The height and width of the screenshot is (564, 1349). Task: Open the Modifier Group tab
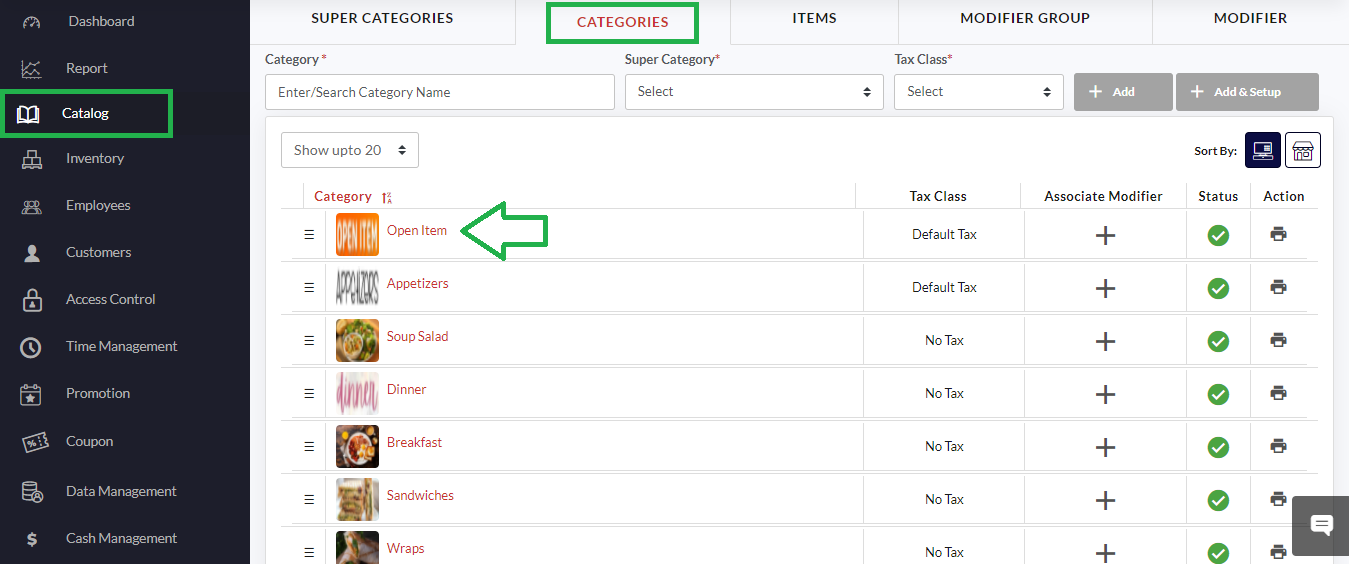[1024, 18]
